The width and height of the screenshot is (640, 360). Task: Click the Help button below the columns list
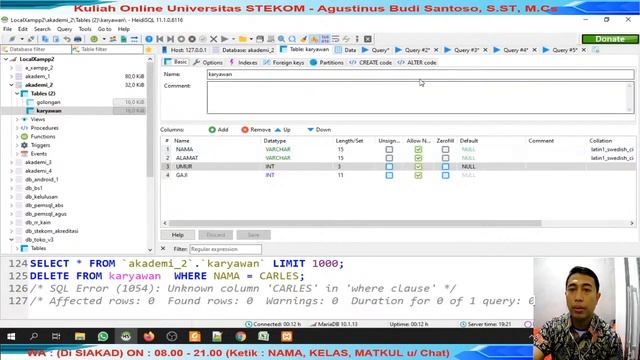(x=178, y=235)
